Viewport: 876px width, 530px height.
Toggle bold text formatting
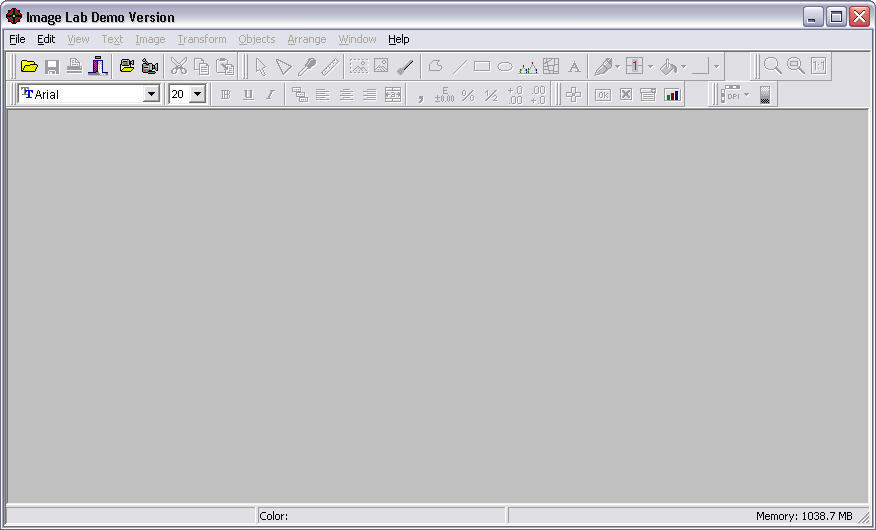point(225,94)
